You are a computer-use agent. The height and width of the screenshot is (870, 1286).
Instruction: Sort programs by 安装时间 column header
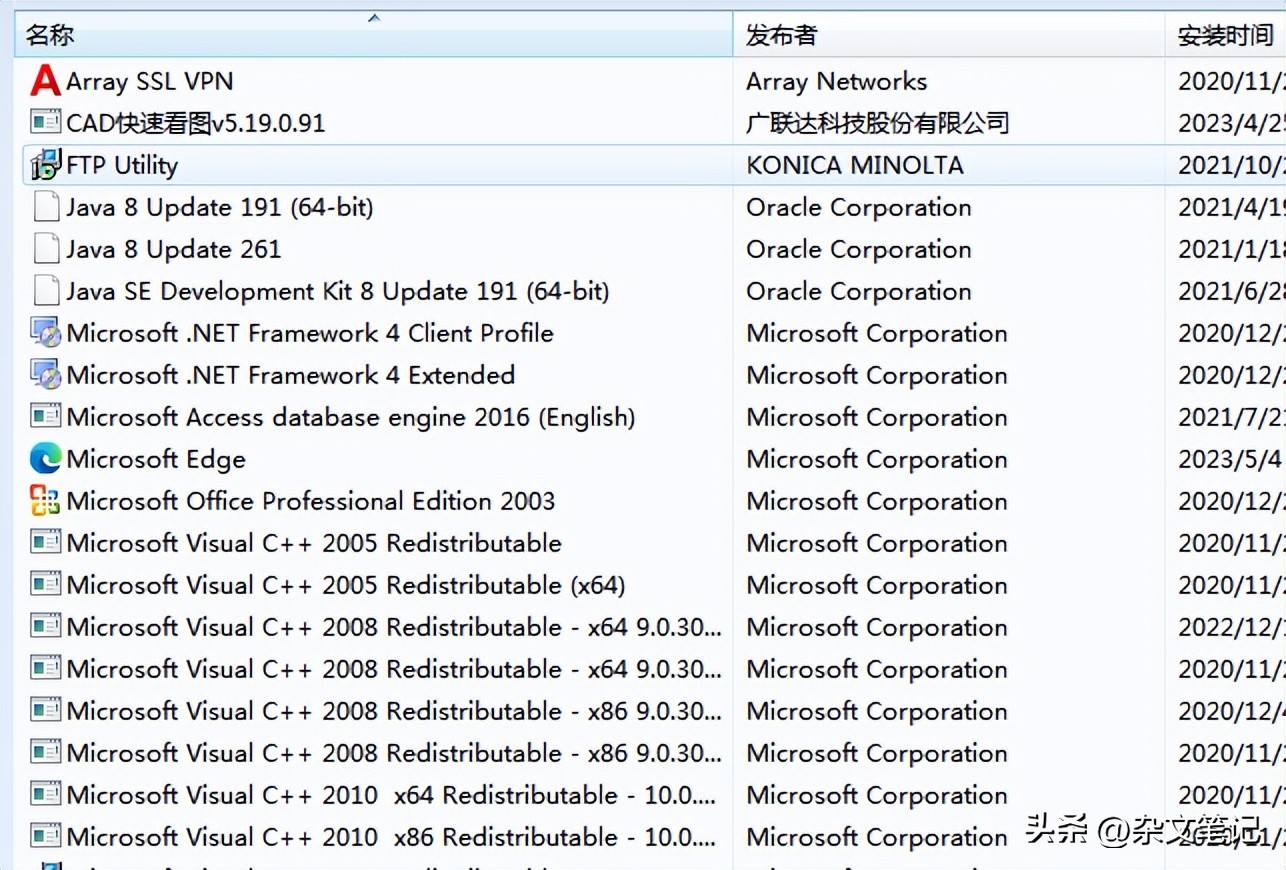pos(1224,37)
